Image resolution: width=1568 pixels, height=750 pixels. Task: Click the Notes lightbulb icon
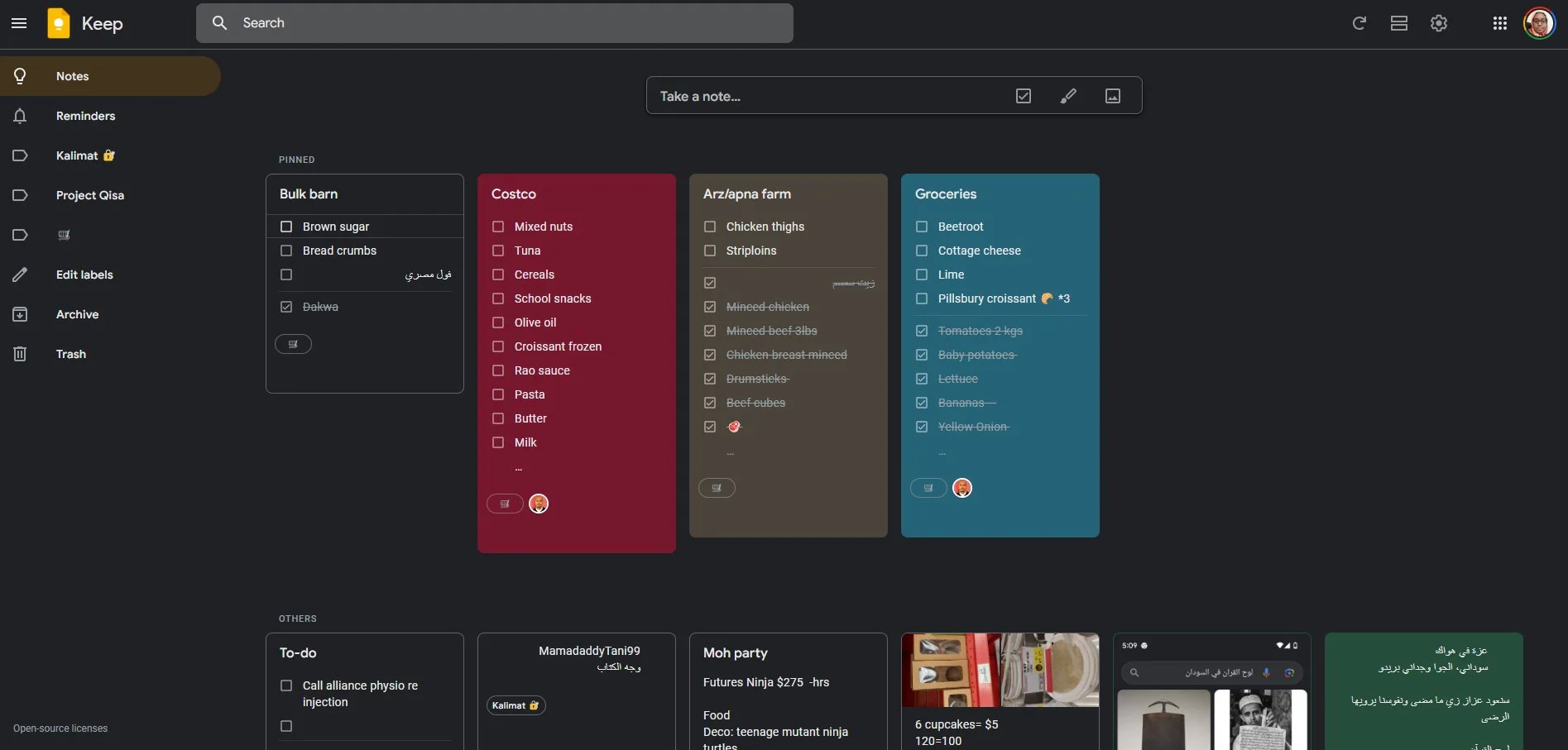point(20,76)
